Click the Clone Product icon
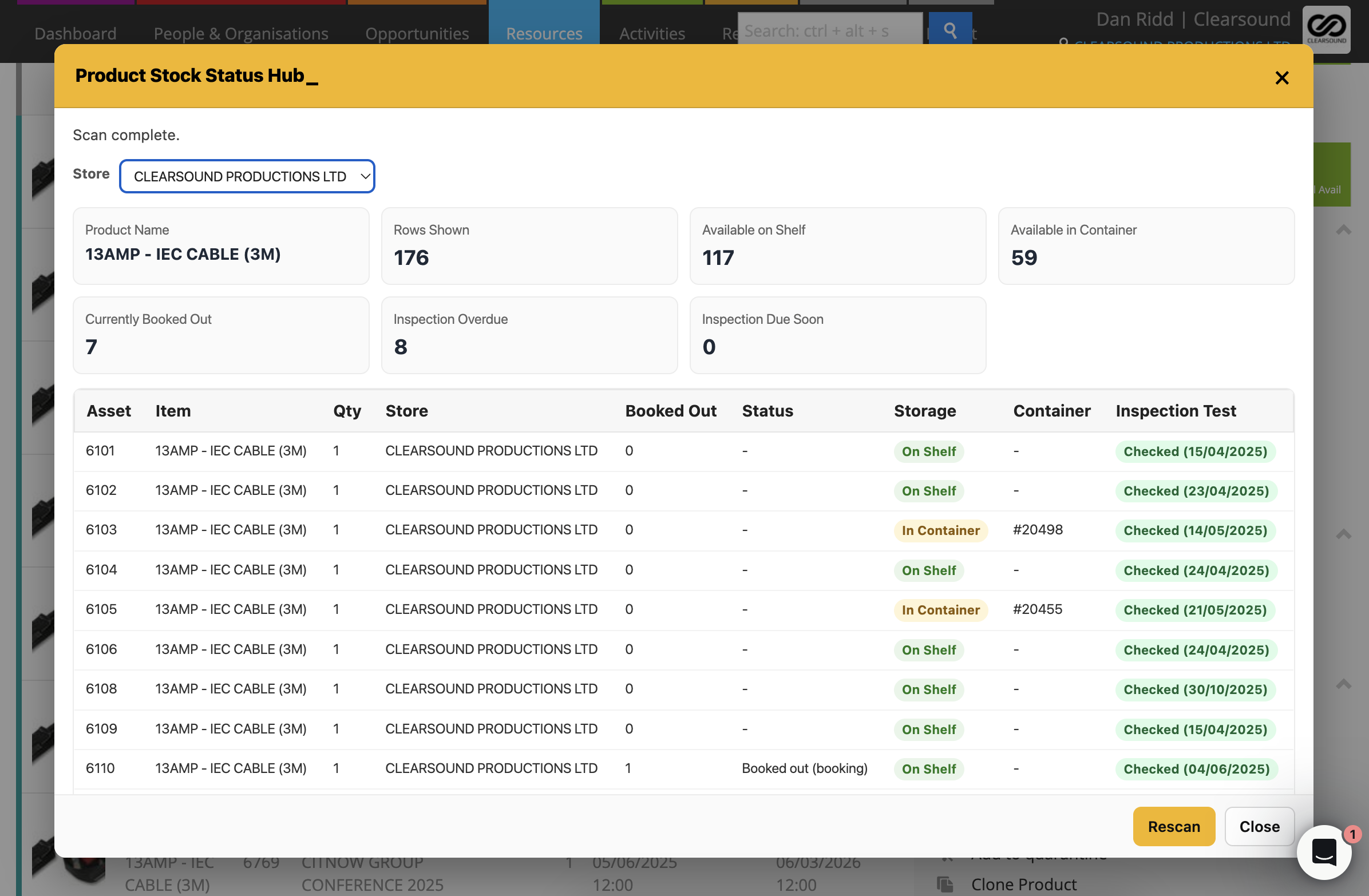The image size is (1369, 896). pyautogui.click(x=945, y=884)
